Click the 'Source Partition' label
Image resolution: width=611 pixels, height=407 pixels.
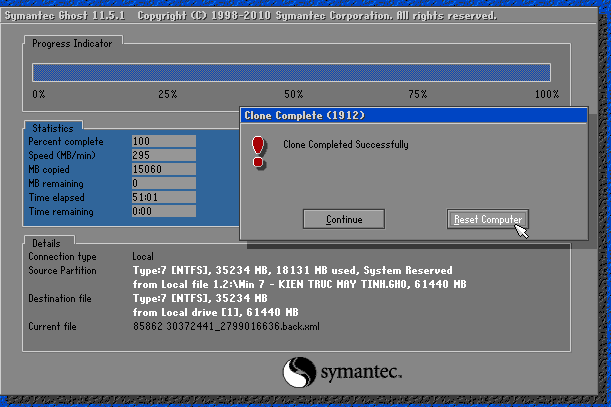62,271
